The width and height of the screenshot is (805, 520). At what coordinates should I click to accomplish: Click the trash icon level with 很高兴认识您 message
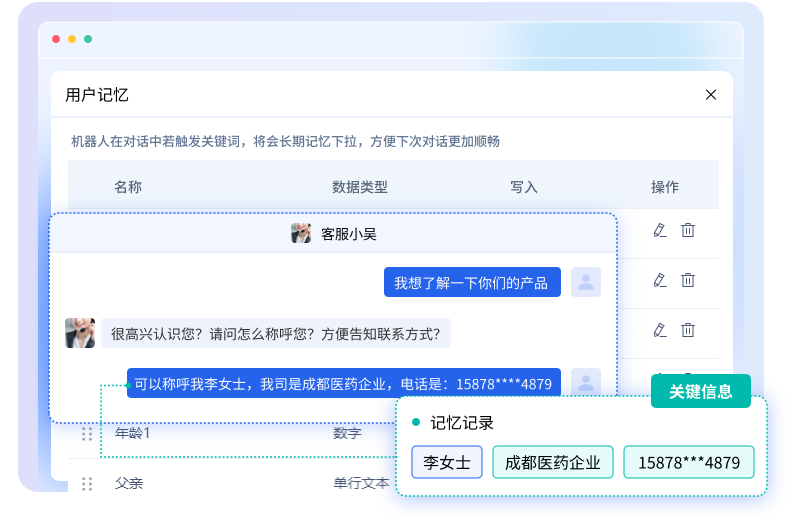point(688,330)
